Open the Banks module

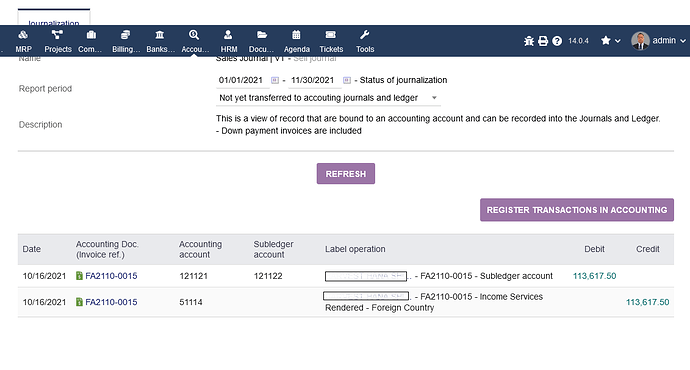pyautogui.click(x=160, y=41)
